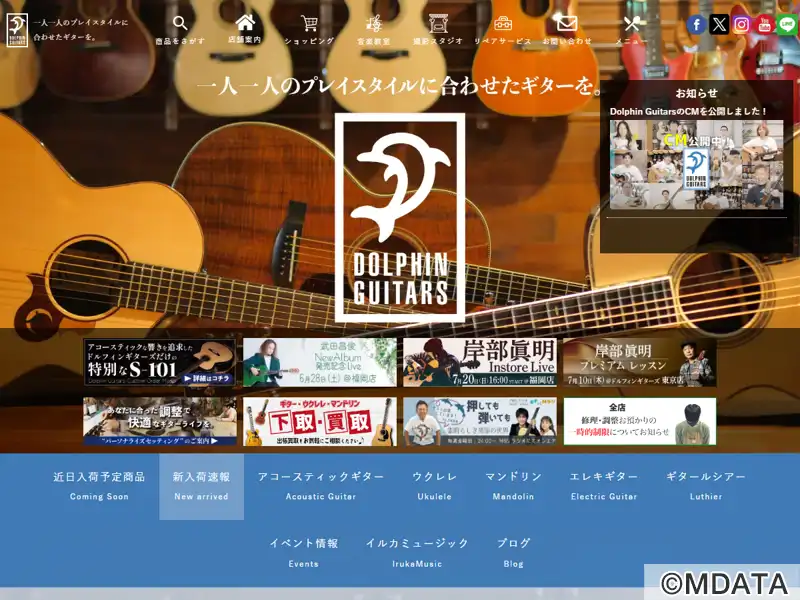The image size is (800, 600).
Task: Open the product search magnifier icon
Action: (180, 23)
